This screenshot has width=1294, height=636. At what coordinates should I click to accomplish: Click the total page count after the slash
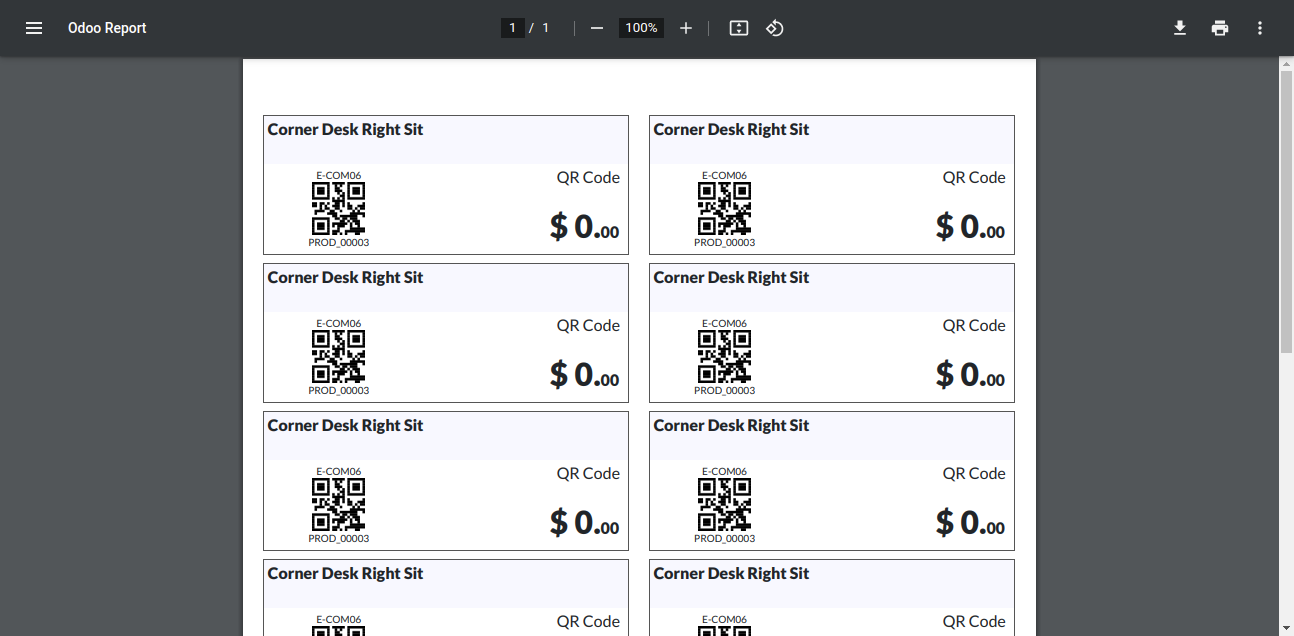point(546,28)
